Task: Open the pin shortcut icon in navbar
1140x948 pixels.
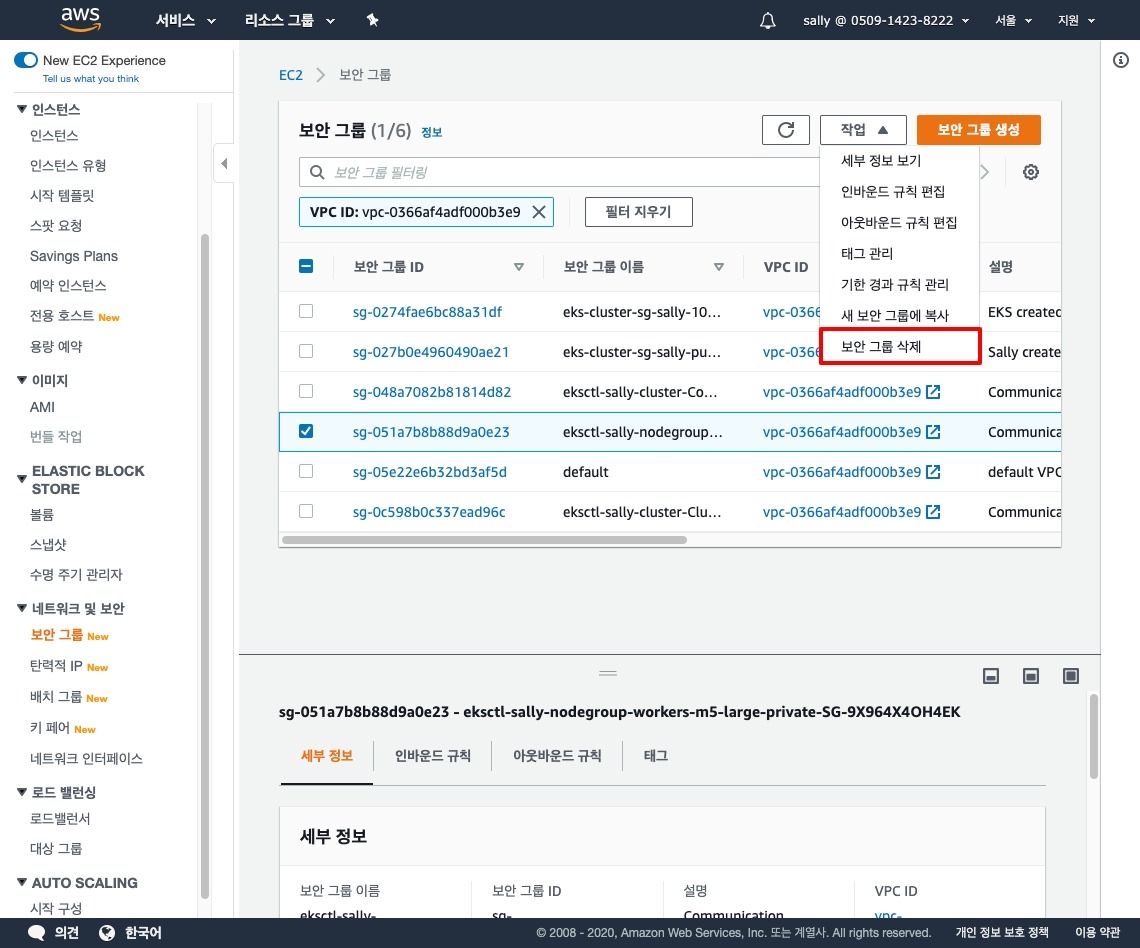Action: (372, 20)
